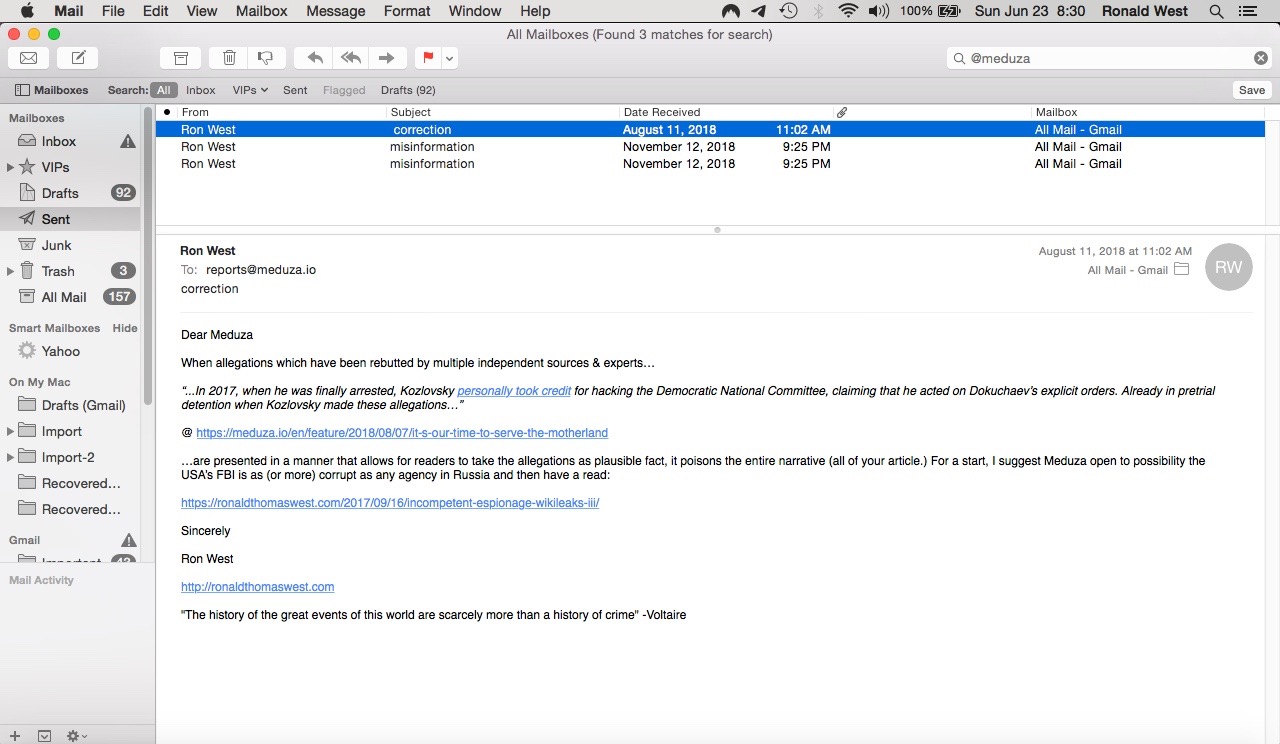Flag the message with red flag

428,58
